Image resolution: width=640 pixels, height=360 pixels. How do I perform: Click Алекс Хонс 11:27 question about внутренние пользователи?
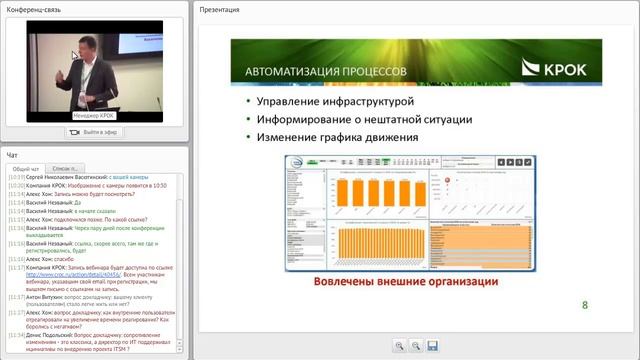coord(92,320)
